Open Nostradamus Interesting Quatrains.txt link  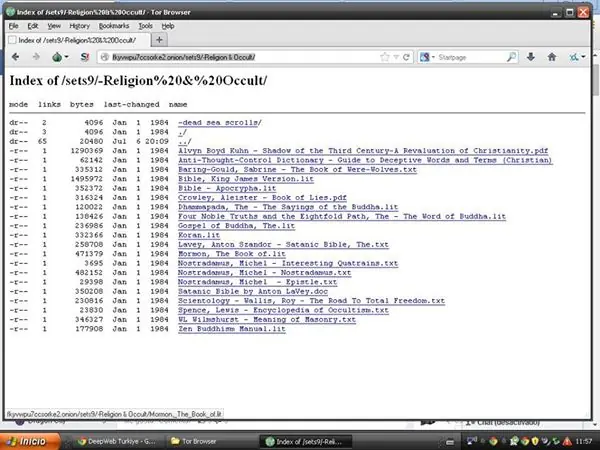click(288, 263)
